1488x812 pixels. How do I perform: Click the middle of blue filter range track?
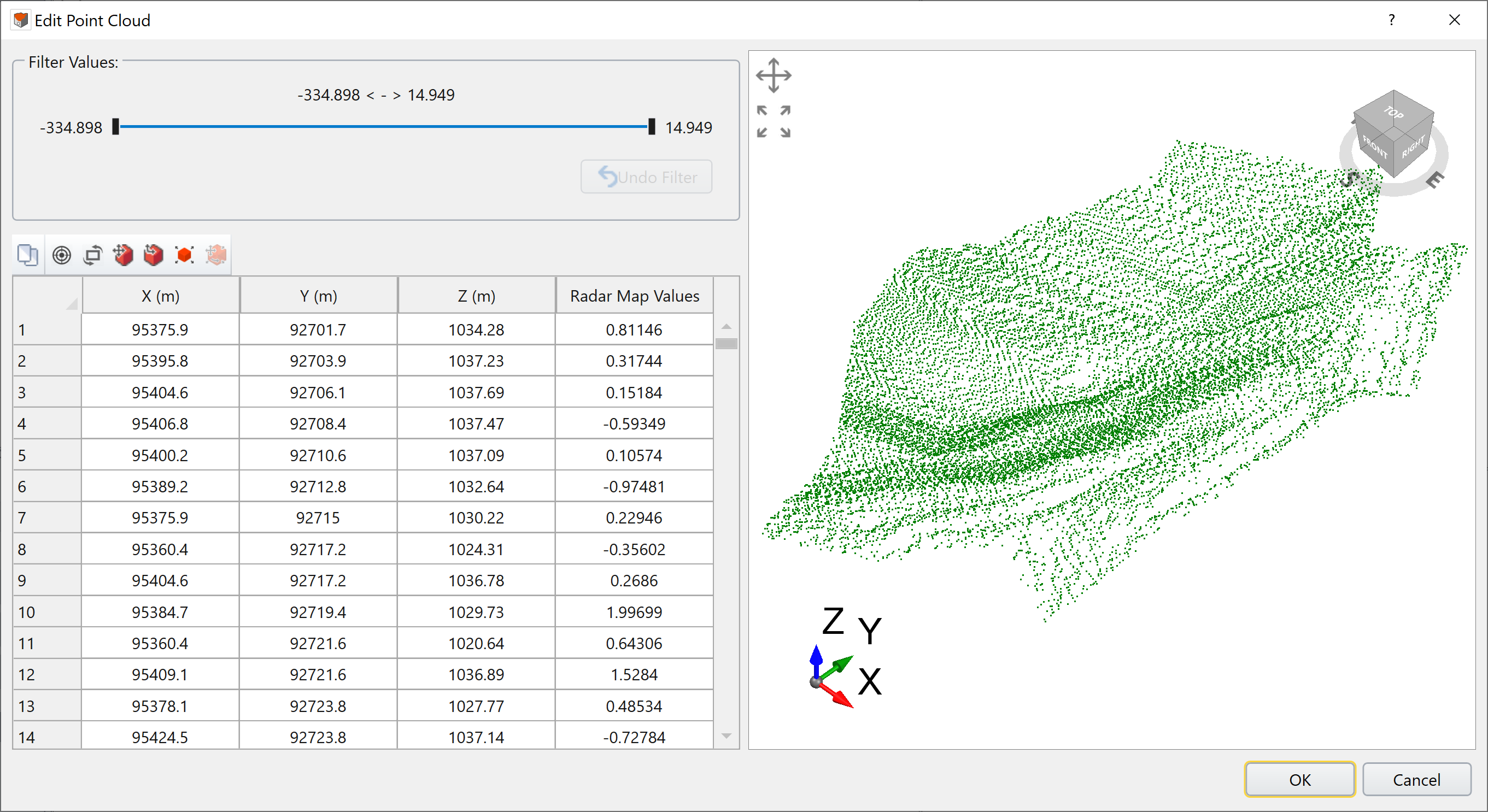pyautogui.click(x=384, y=126)
